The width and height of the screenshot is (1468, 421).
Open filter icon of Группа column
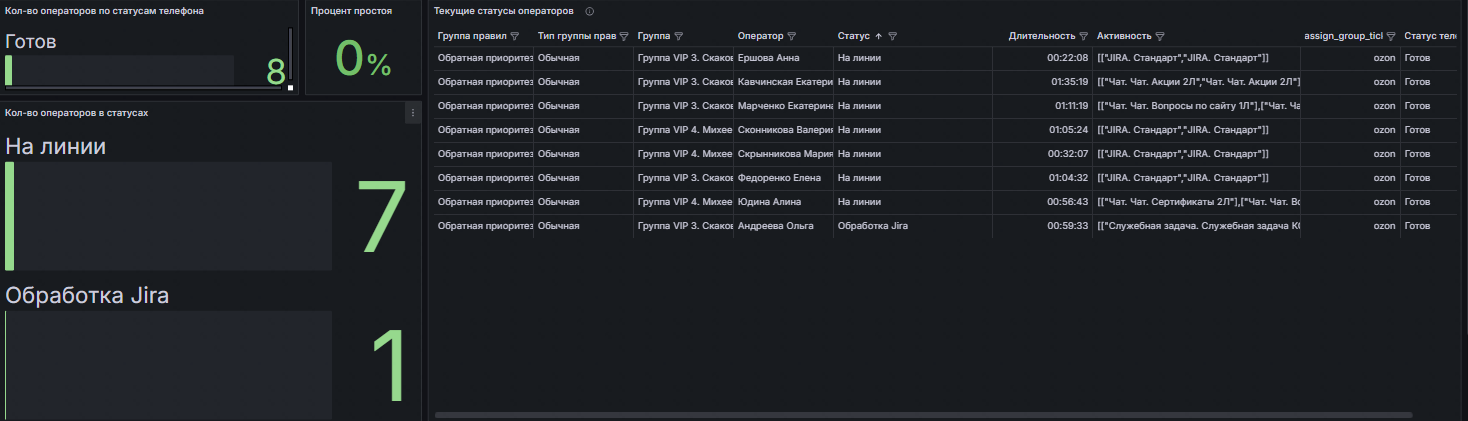[x=679, y=36]
